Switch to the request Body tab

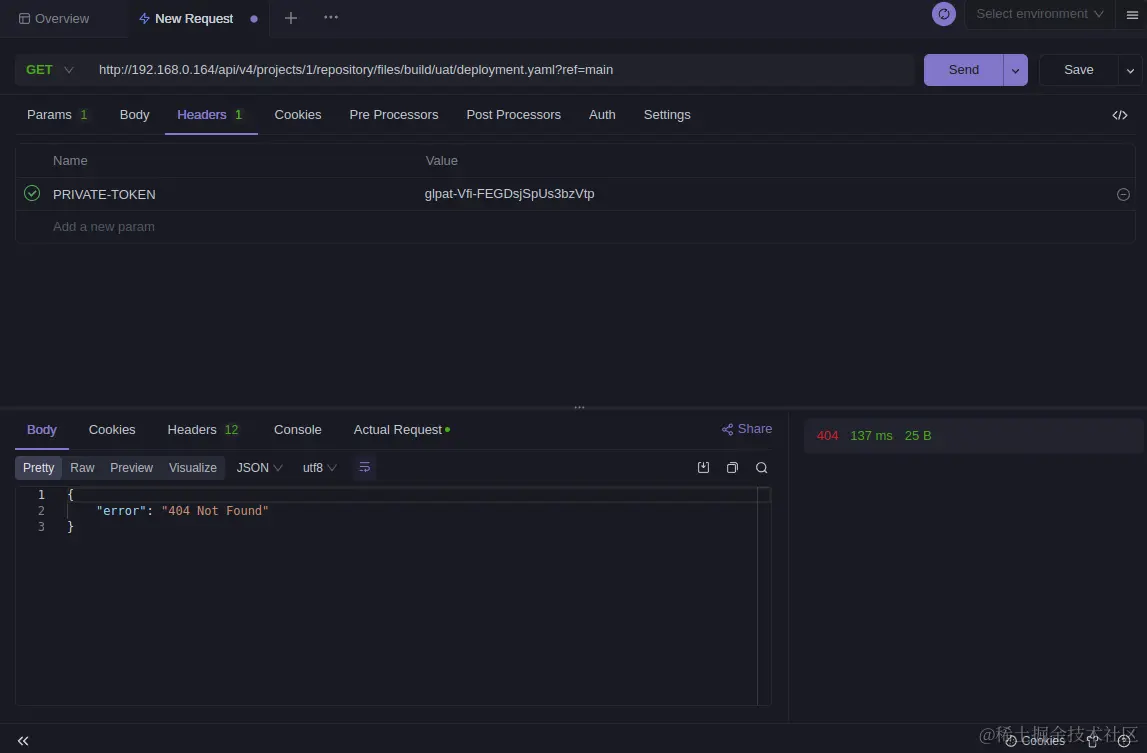click(135, 115)
